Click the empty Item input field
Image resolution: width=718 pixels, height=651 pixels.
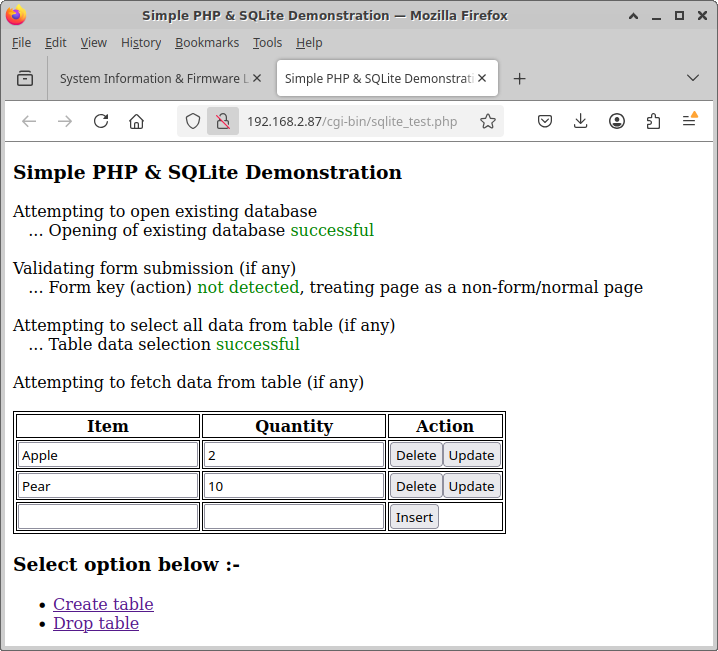108,517
